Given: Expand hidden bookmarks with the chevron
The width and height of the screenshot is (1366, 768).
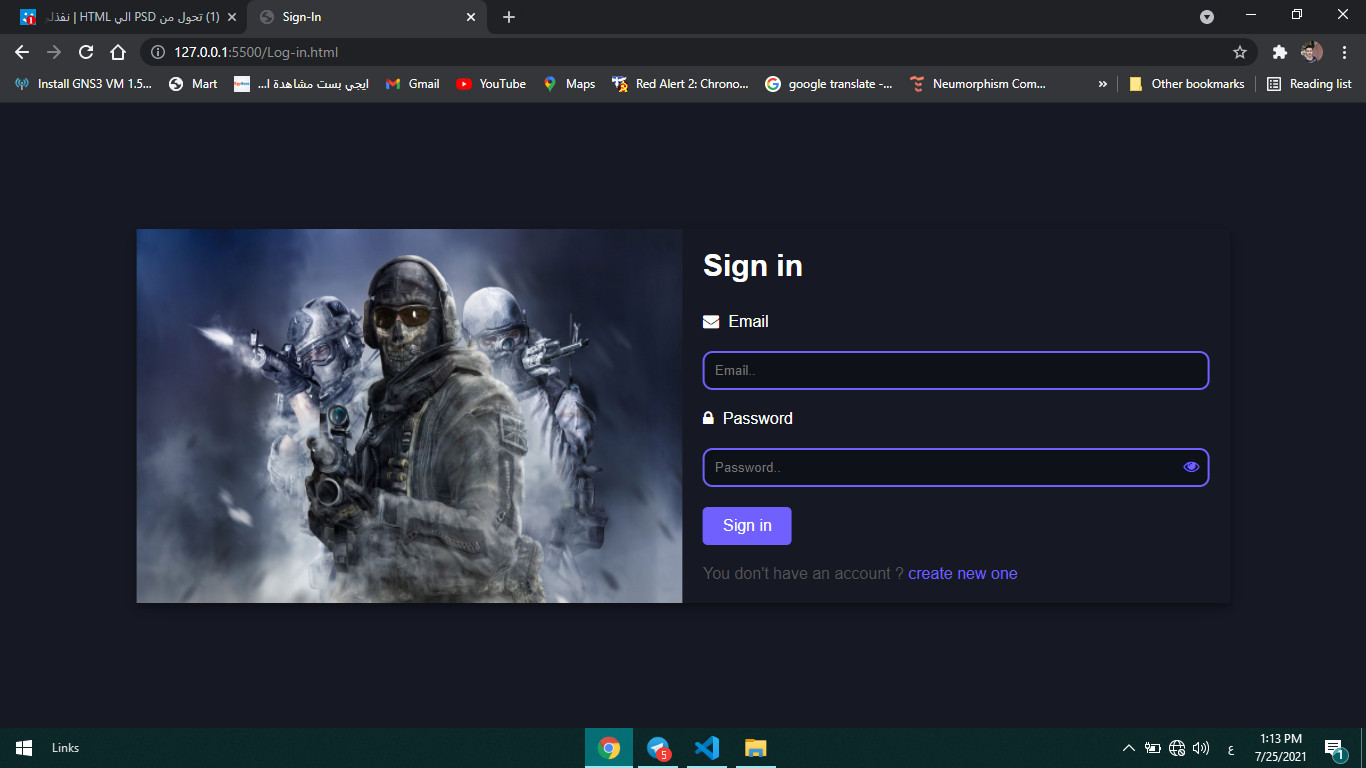Looking at the screenshot, I should [1103, 84].
